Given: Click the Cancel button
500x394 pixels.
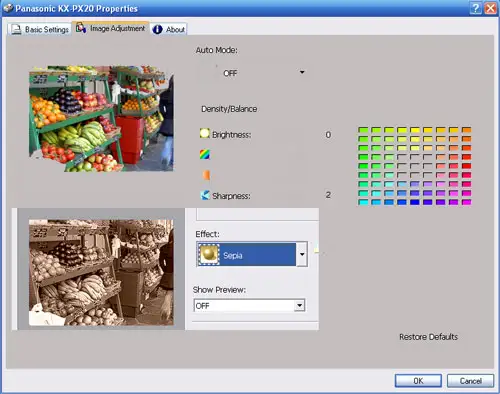Looking at the screenshot, I should click(x=470, y=381).
